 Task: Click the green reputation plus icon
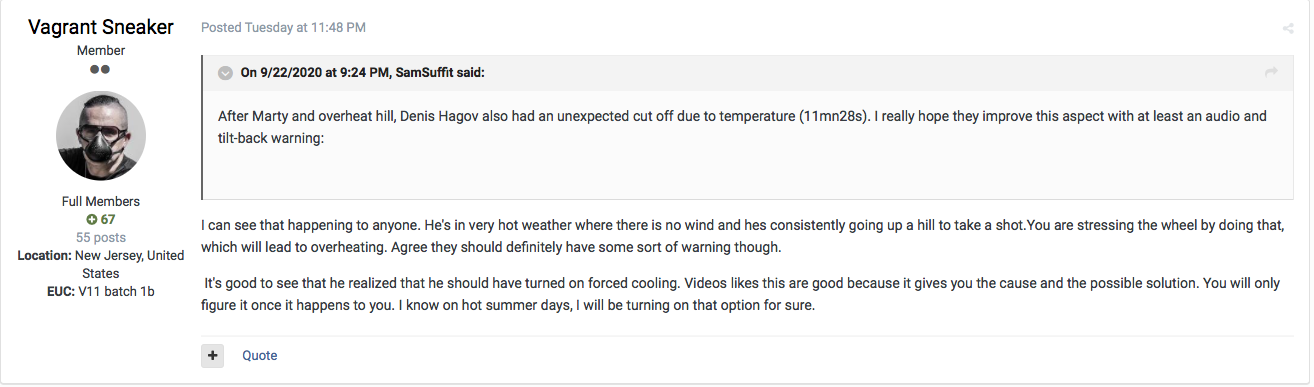click(x=92, y=219)
